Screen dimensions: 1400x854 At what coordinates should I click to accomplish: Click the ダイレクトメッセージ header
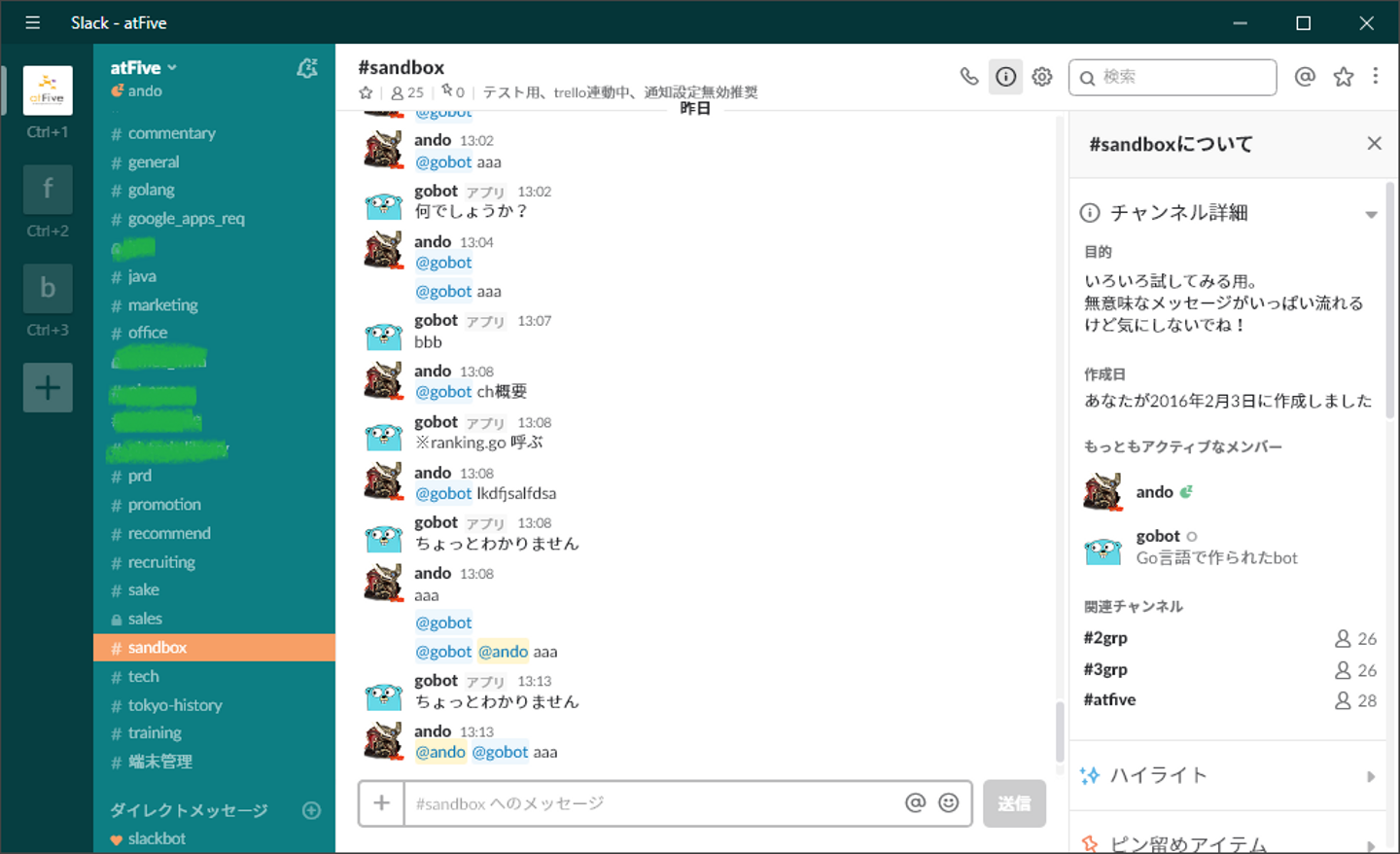(189, 810)
